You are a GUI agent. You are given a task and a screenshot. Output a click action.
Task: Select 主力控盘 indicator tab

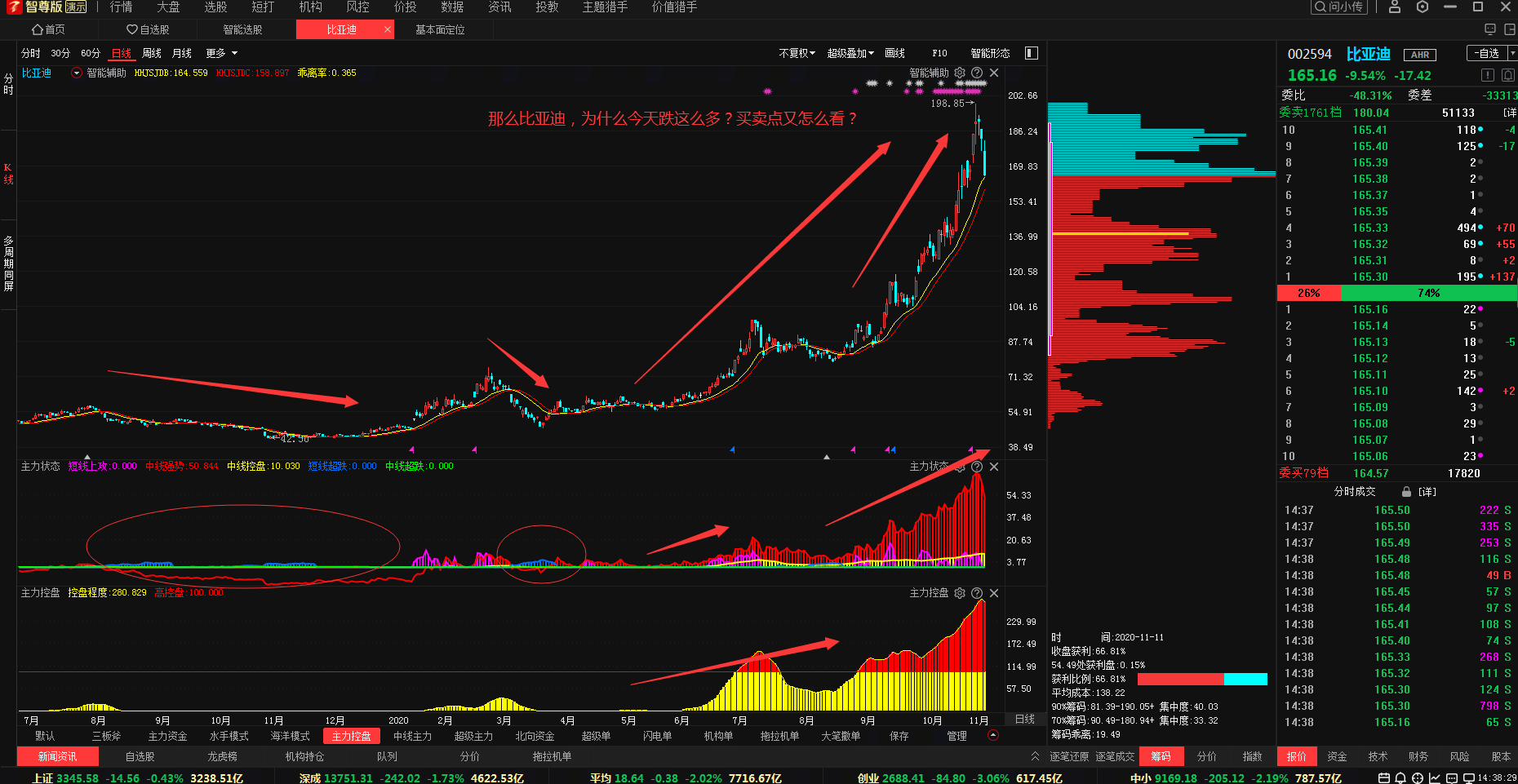point(352,735)
